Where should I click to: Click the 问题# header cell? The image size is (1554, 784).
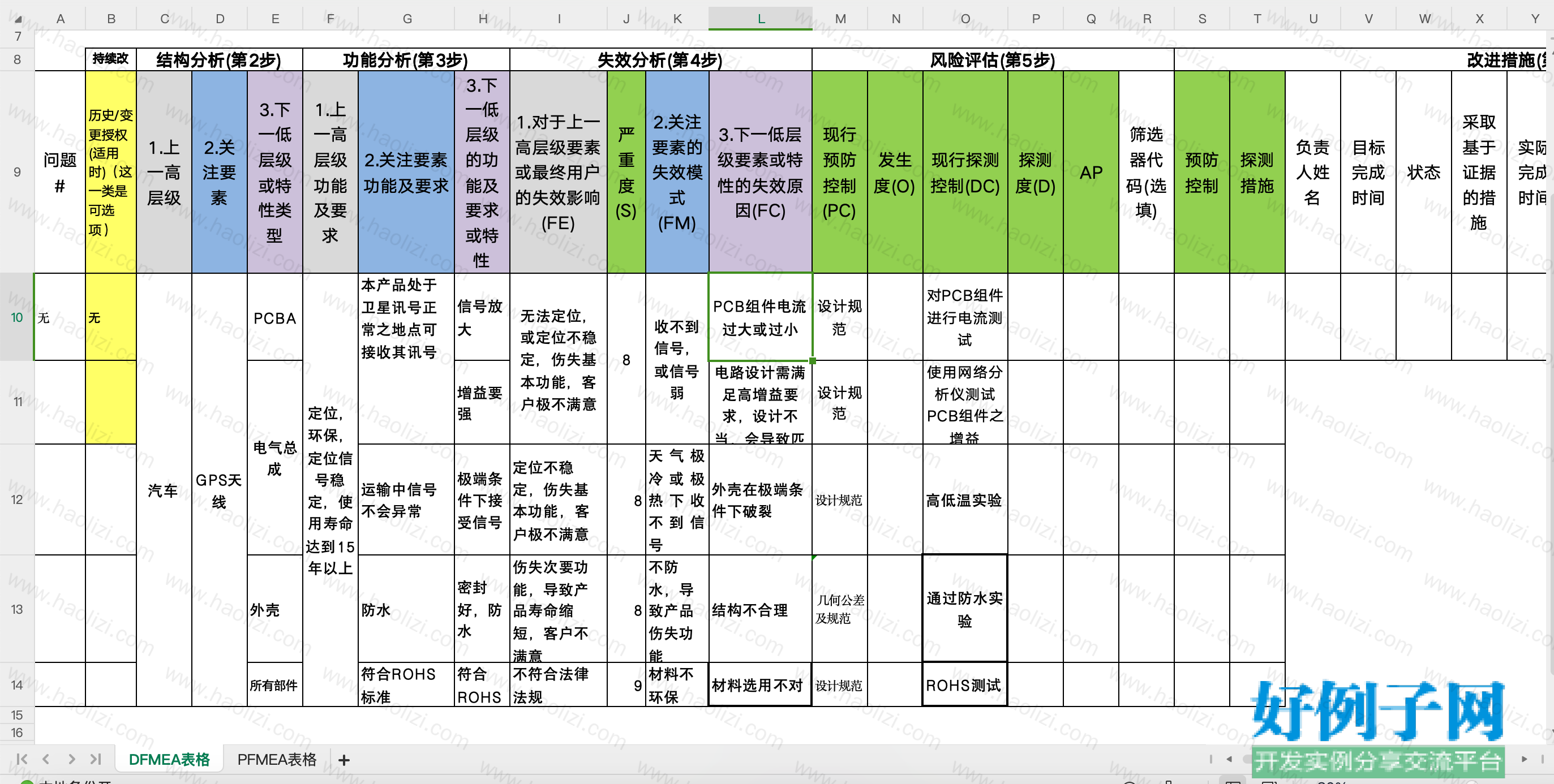pyautogui.click(x=61, y=172)
